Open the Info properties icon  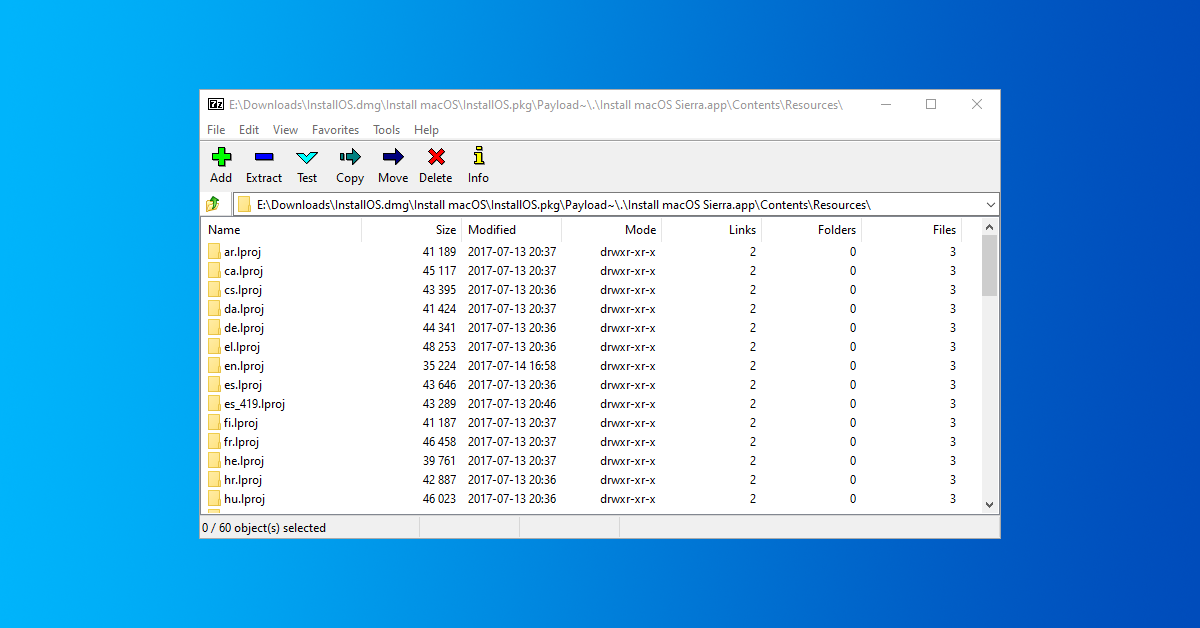[479, 157]
